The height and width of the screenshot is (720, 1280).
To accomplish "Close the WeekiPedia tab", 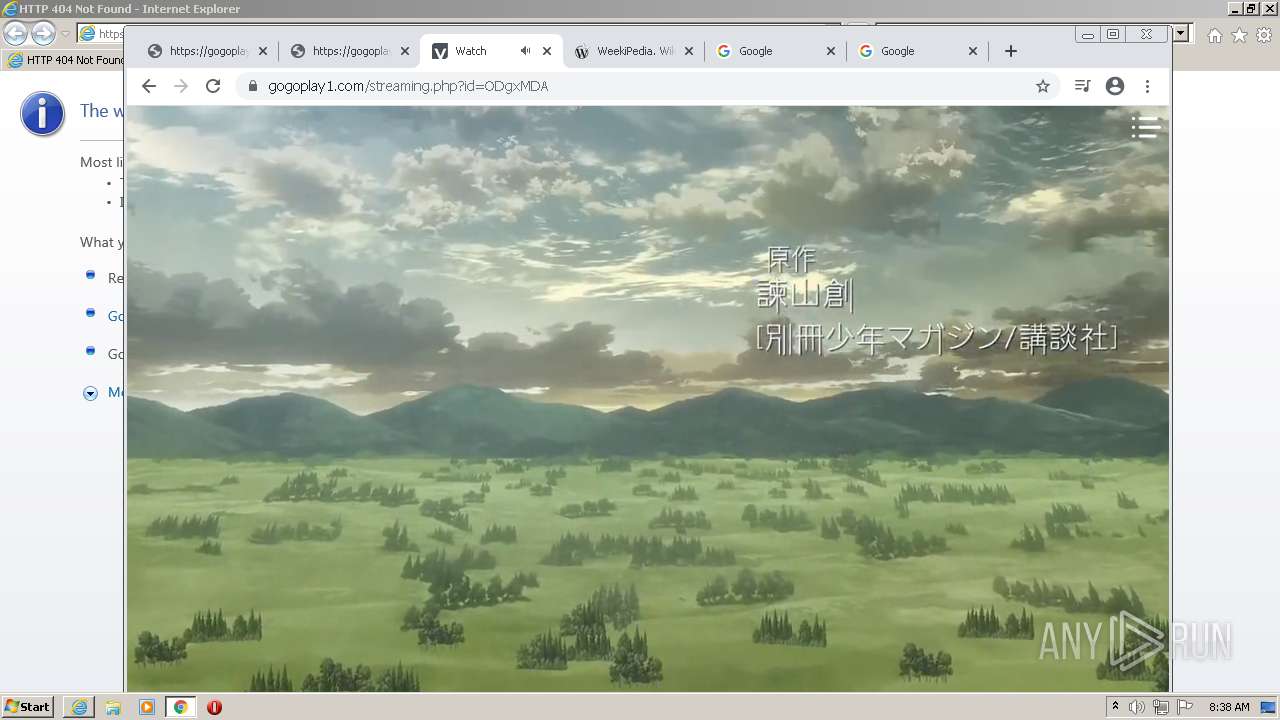I will pyautogui.click(x=689, y=51).
